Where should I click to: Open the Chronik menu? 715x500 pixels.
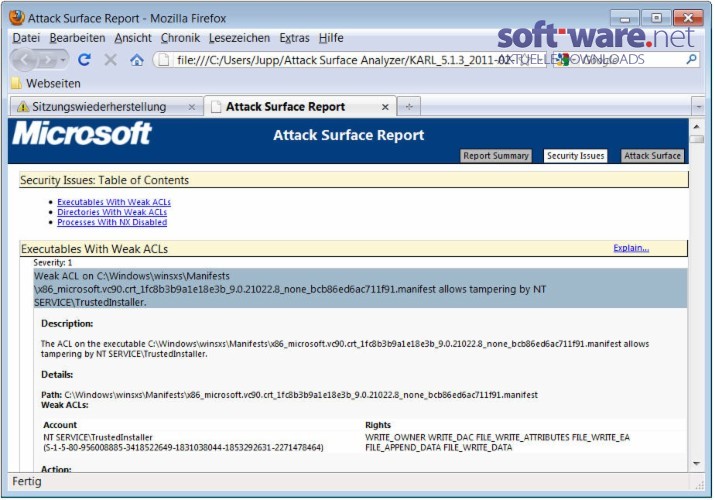click(180, 38)
